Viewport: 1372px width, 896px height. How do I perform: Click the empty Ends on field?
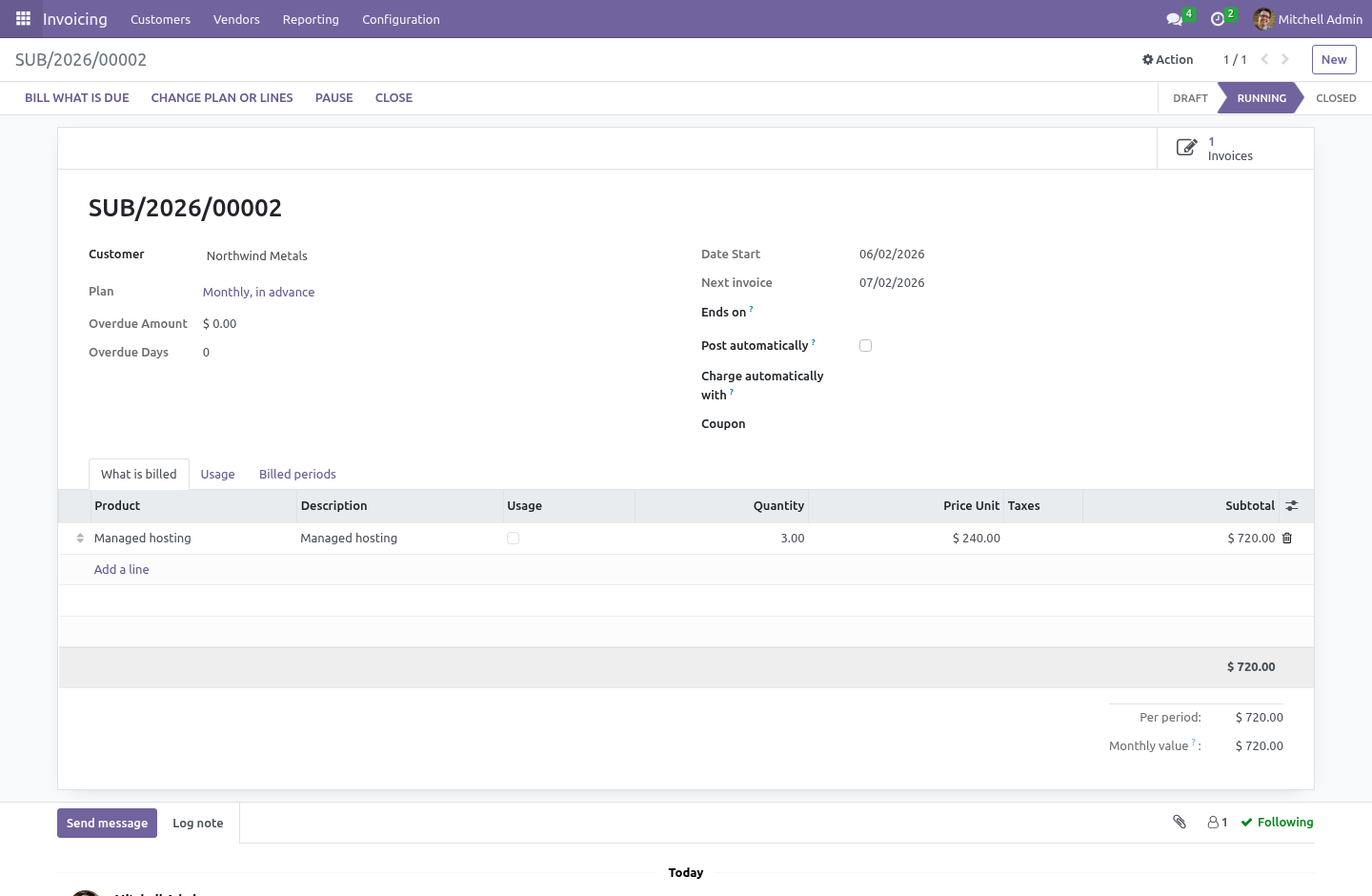tap(1071, 313)
